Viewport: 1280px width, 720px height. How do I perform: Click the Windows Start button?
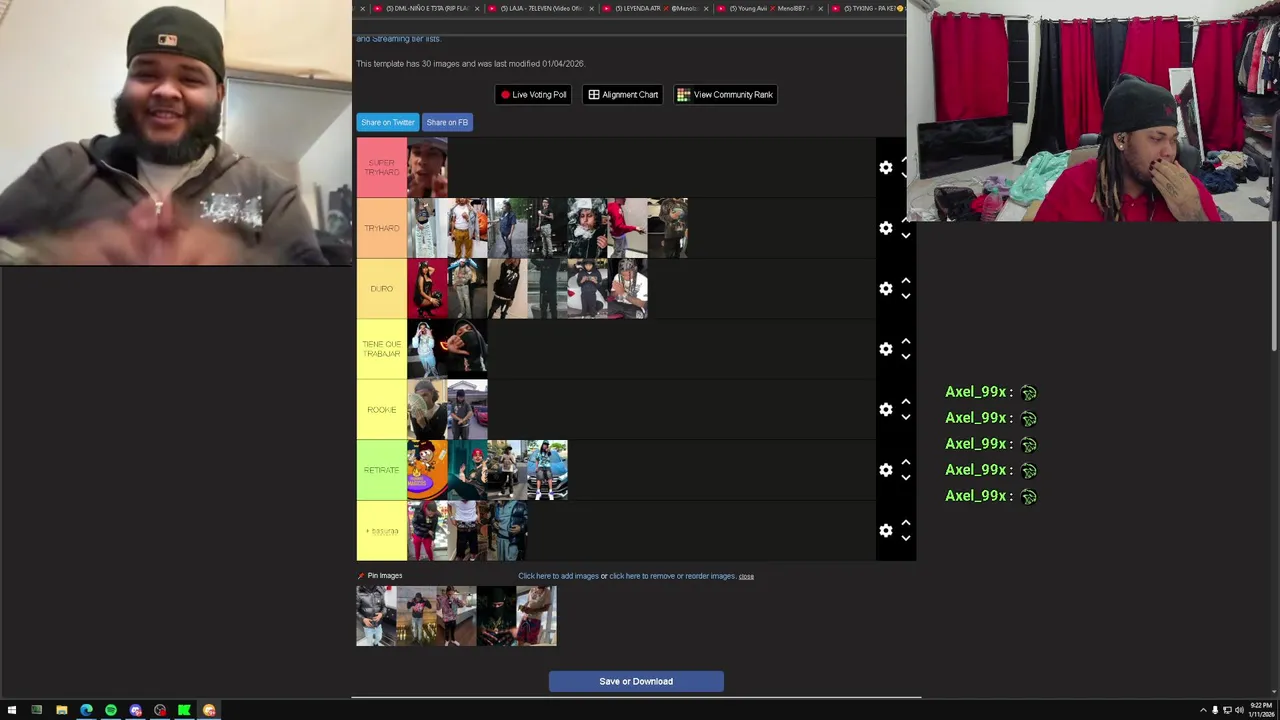[12, 710]
